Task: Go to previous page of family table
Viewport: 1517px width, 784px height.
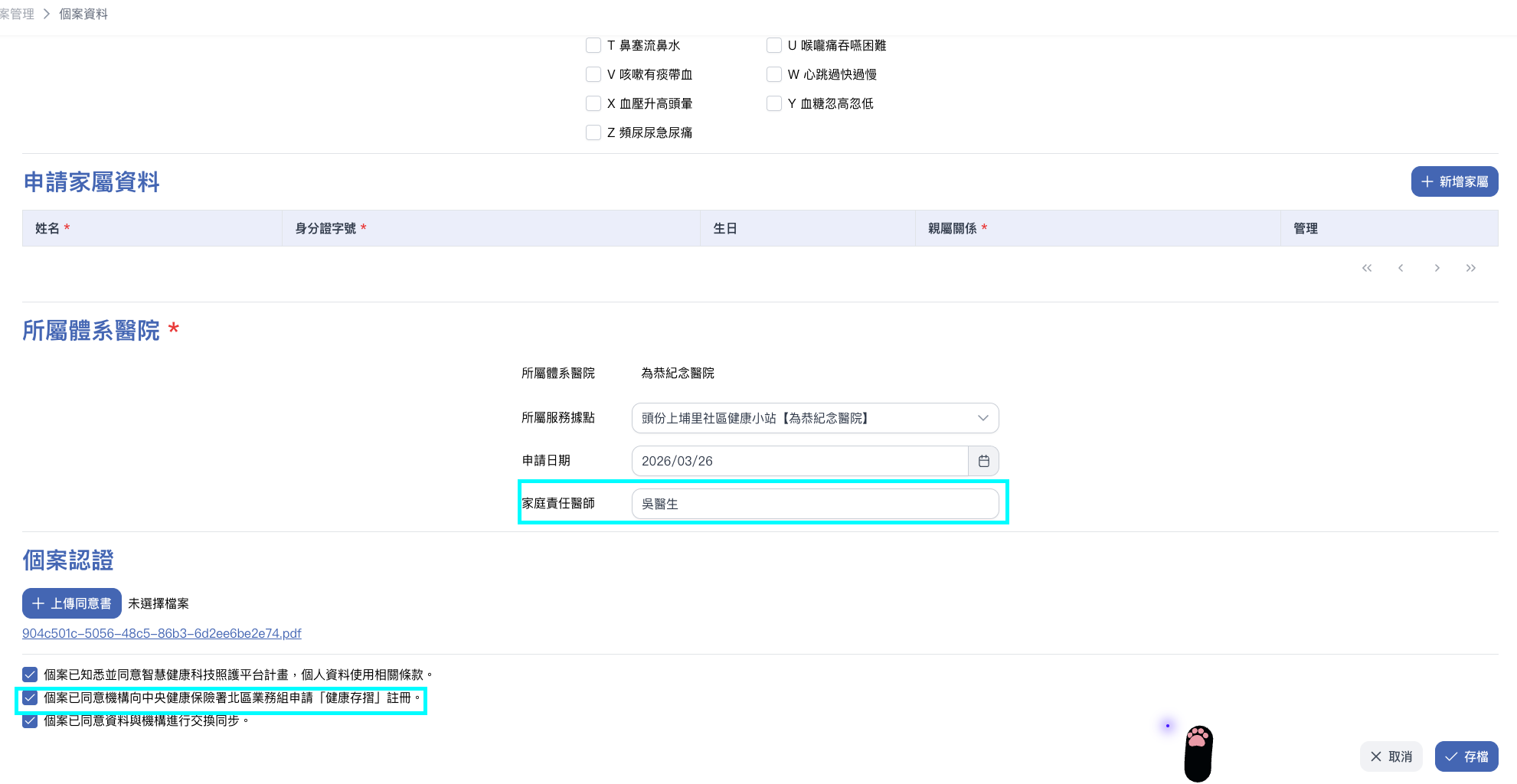Action: click(1401, 268)
